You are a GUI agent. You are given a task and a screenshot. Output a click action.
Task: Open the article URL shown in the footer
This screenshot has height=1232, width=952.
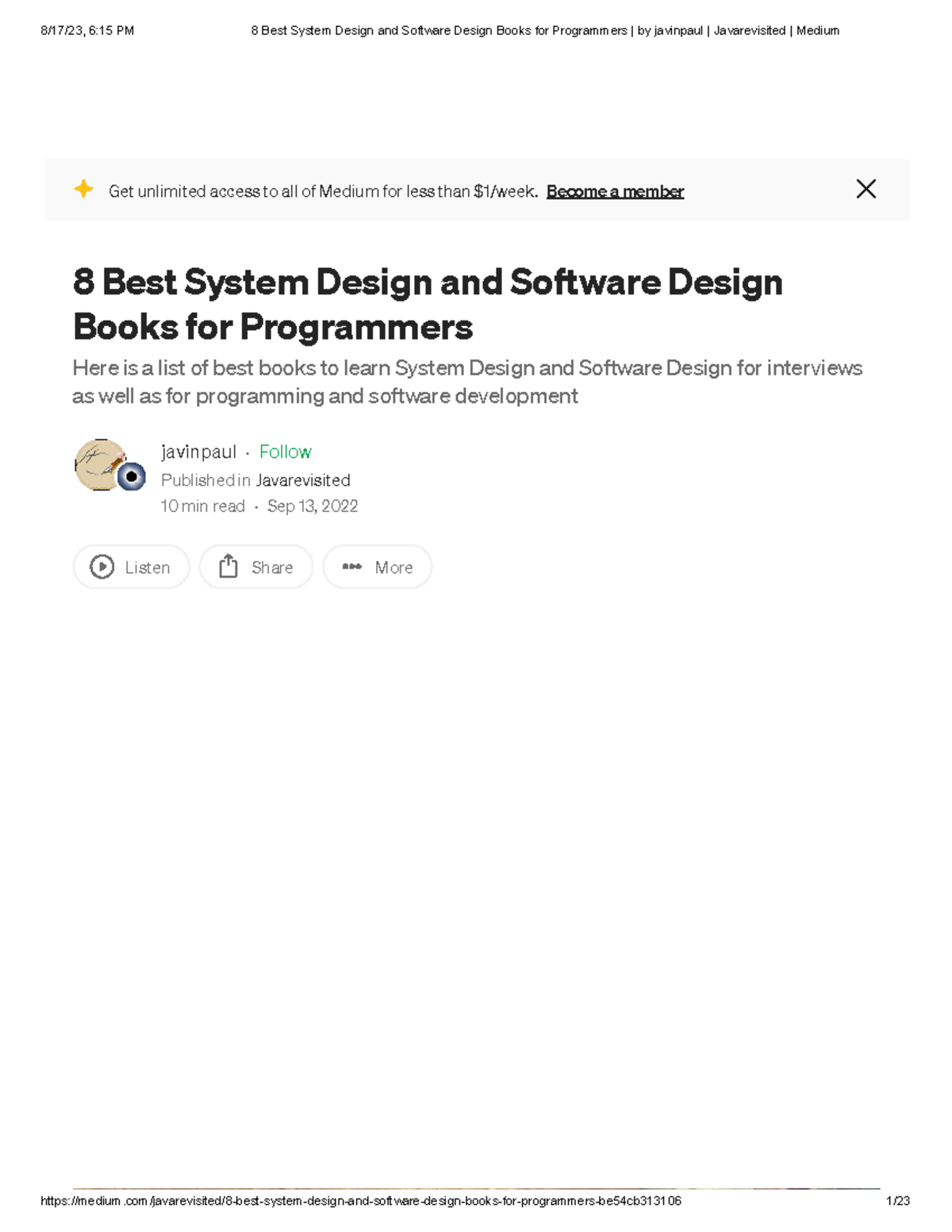tap(361, 1201)
